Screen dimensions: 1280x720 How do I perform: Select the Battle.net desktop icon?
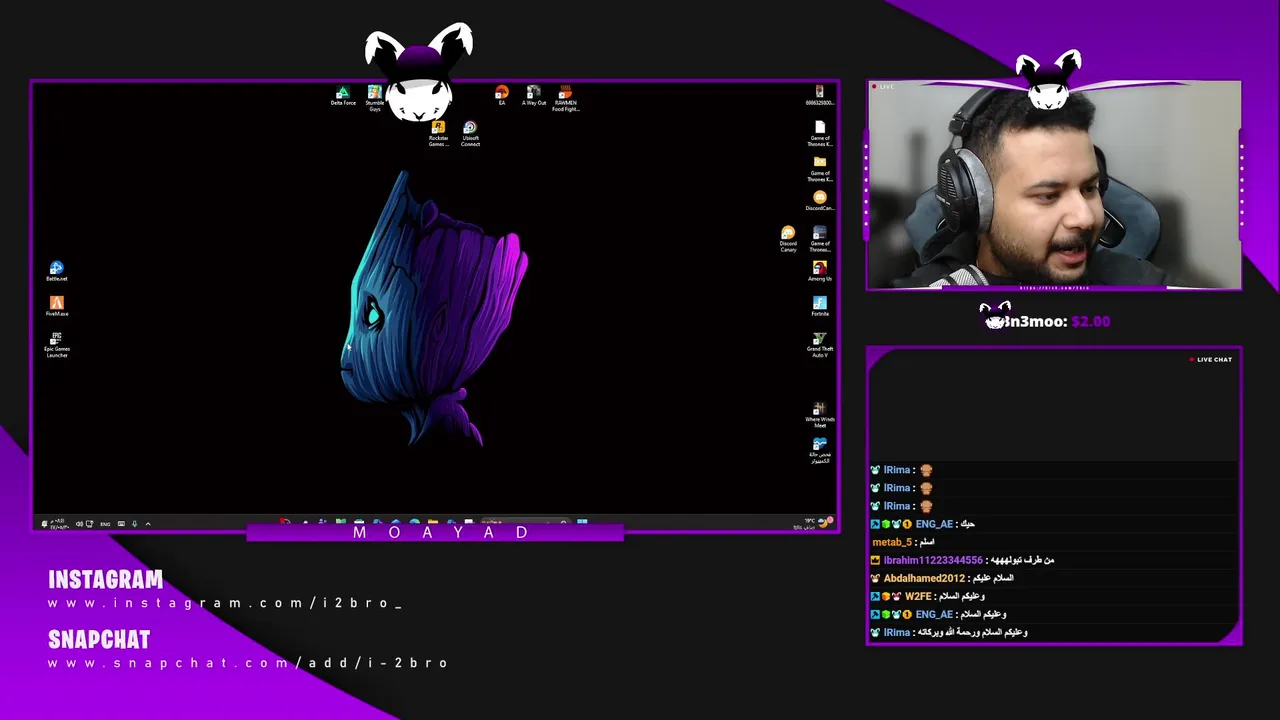56,272
